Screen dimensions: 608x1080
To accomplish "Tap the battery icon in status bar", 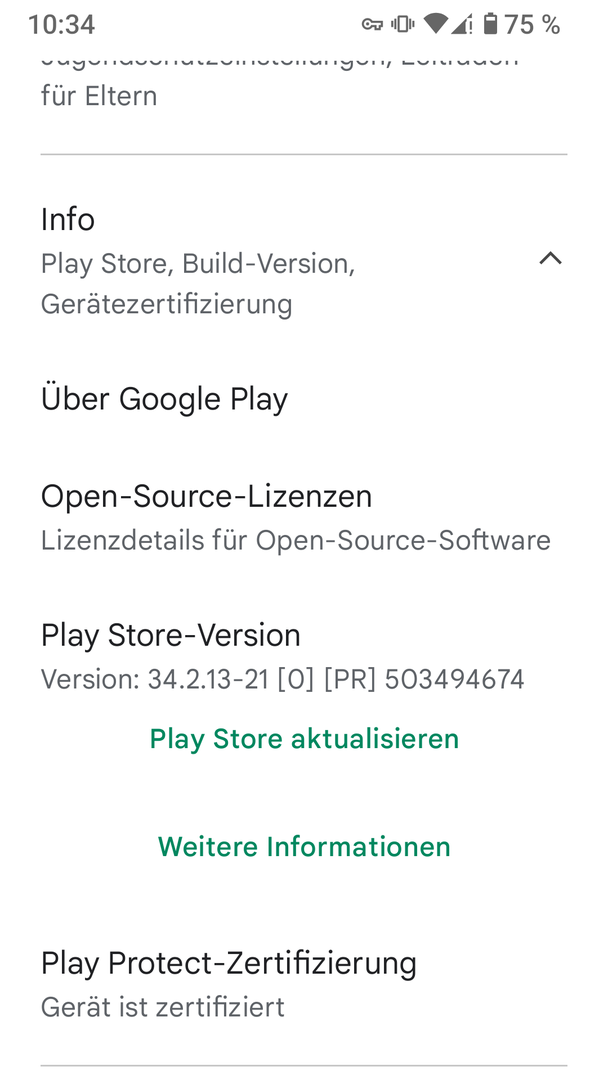I will pos(490,24).
